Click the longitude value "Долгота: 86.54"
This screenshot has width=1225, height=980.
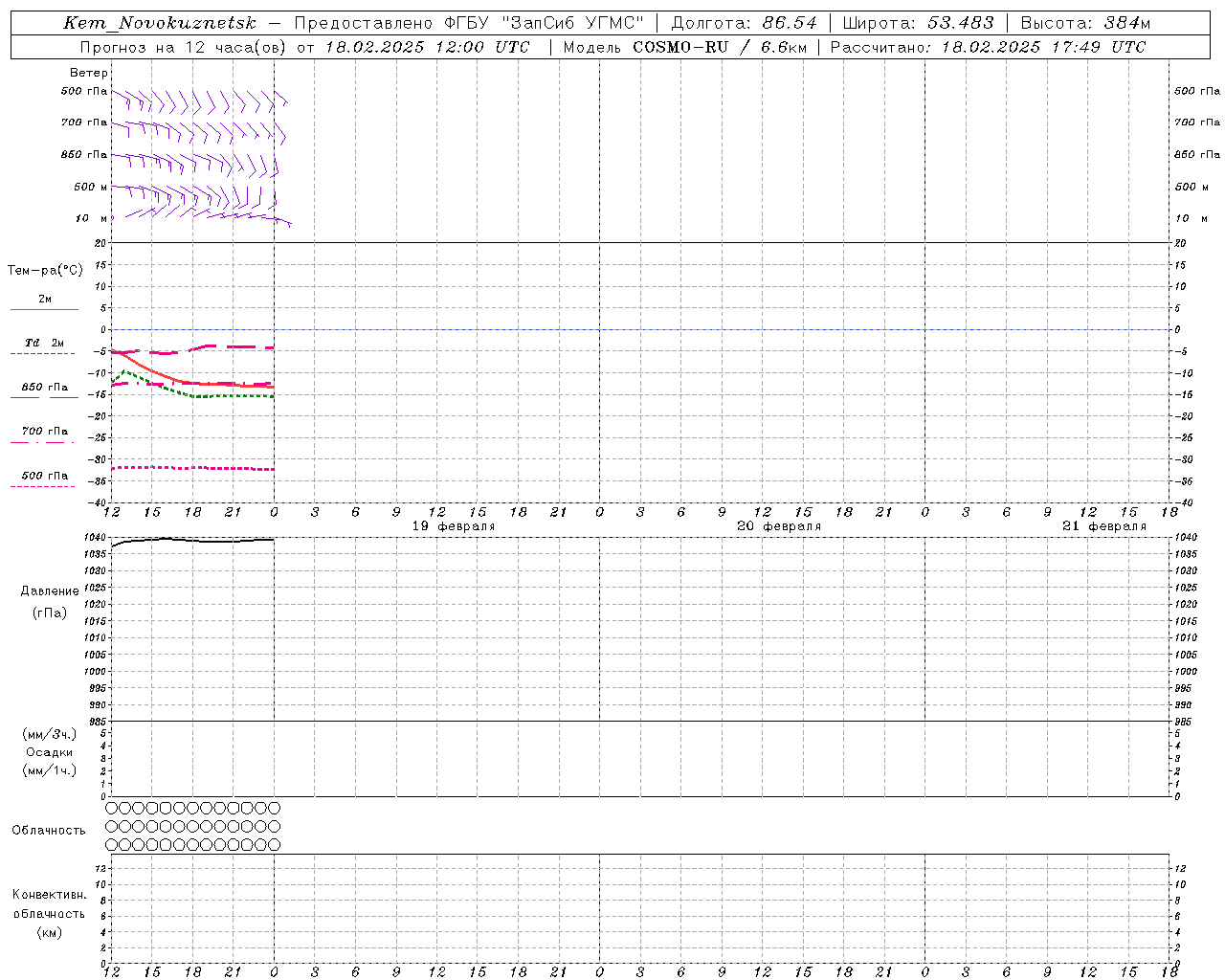coord(744,23)
